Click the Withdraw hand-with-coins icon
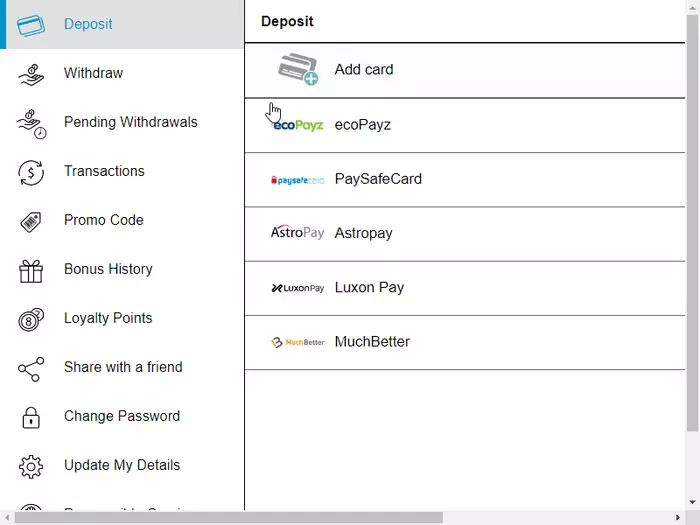The image size is (700, 525). 31,75
